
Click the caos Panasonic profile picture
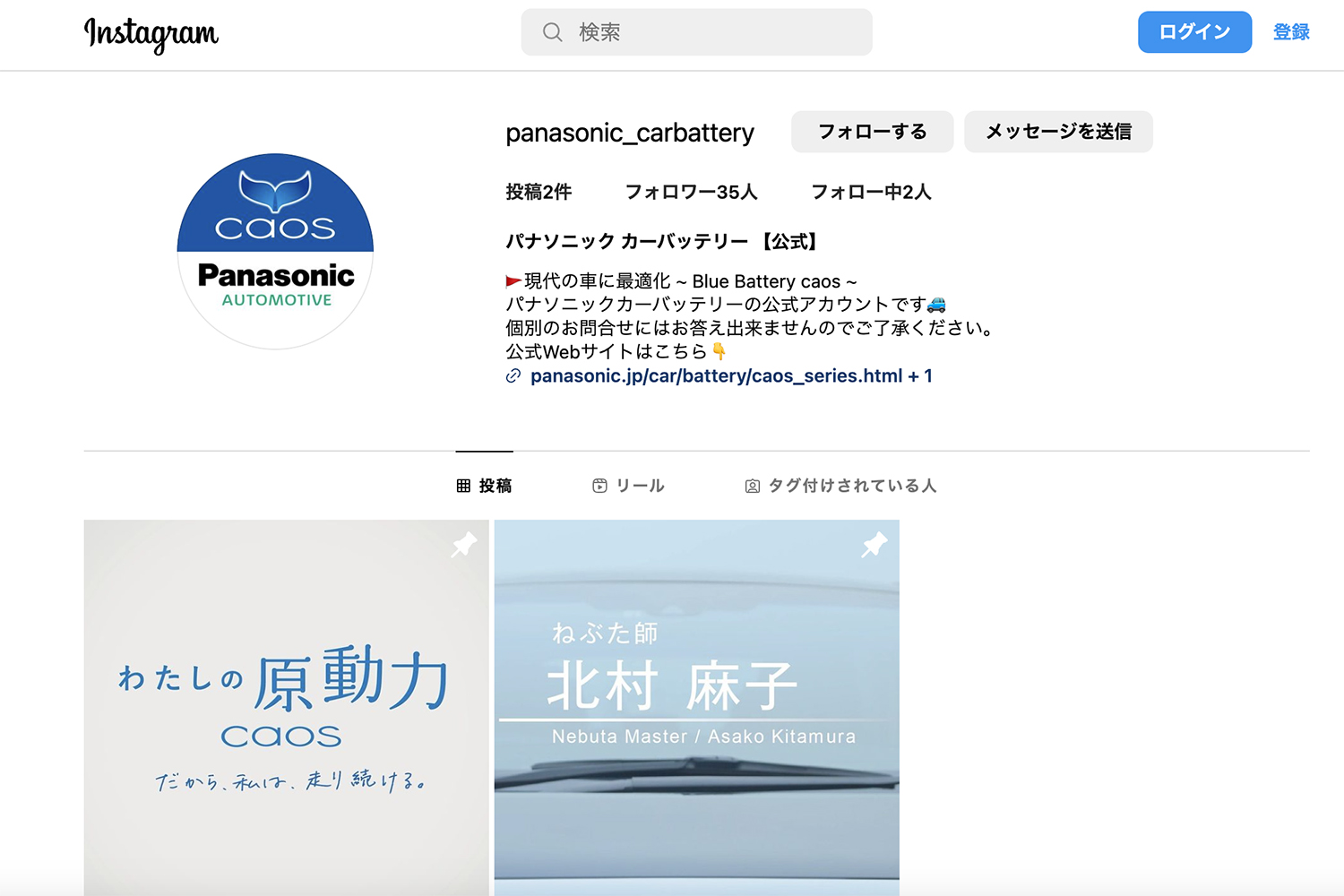pos(275,251)
